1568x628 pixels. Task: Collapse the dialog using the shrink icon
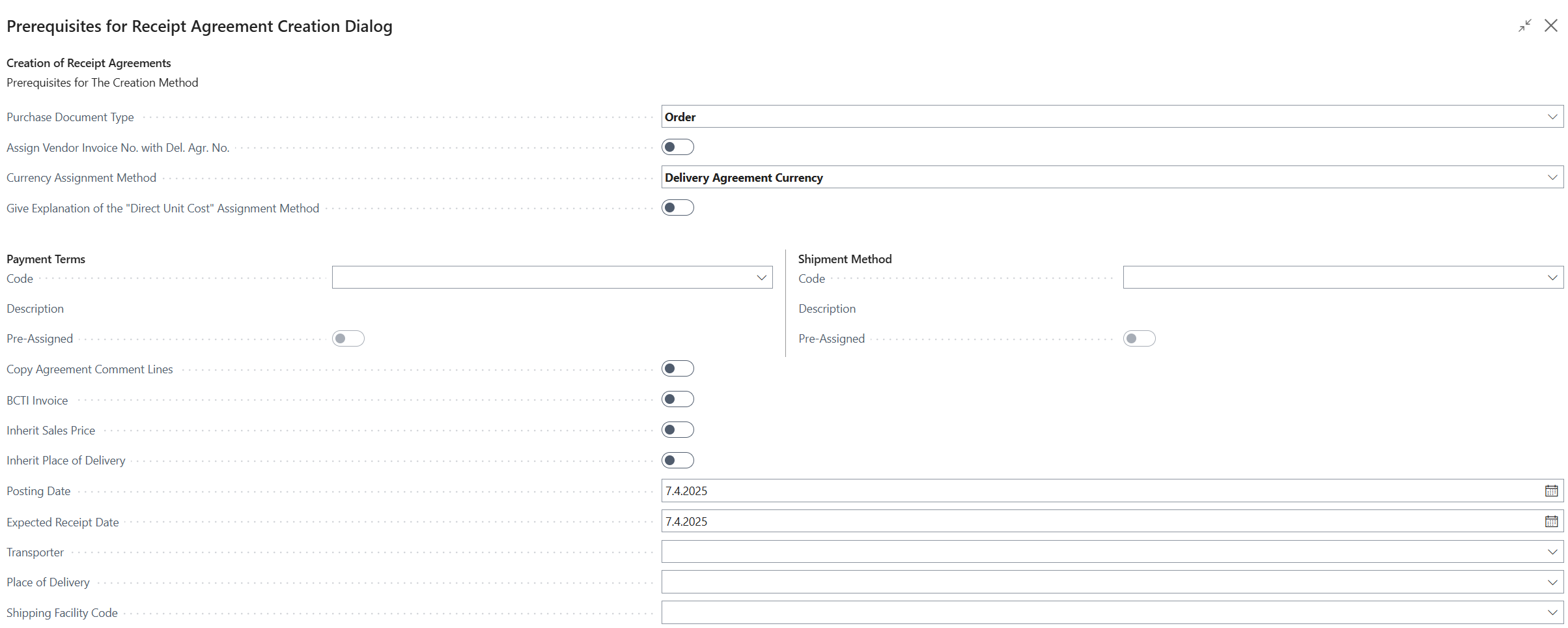click(x=1524, y=26)
